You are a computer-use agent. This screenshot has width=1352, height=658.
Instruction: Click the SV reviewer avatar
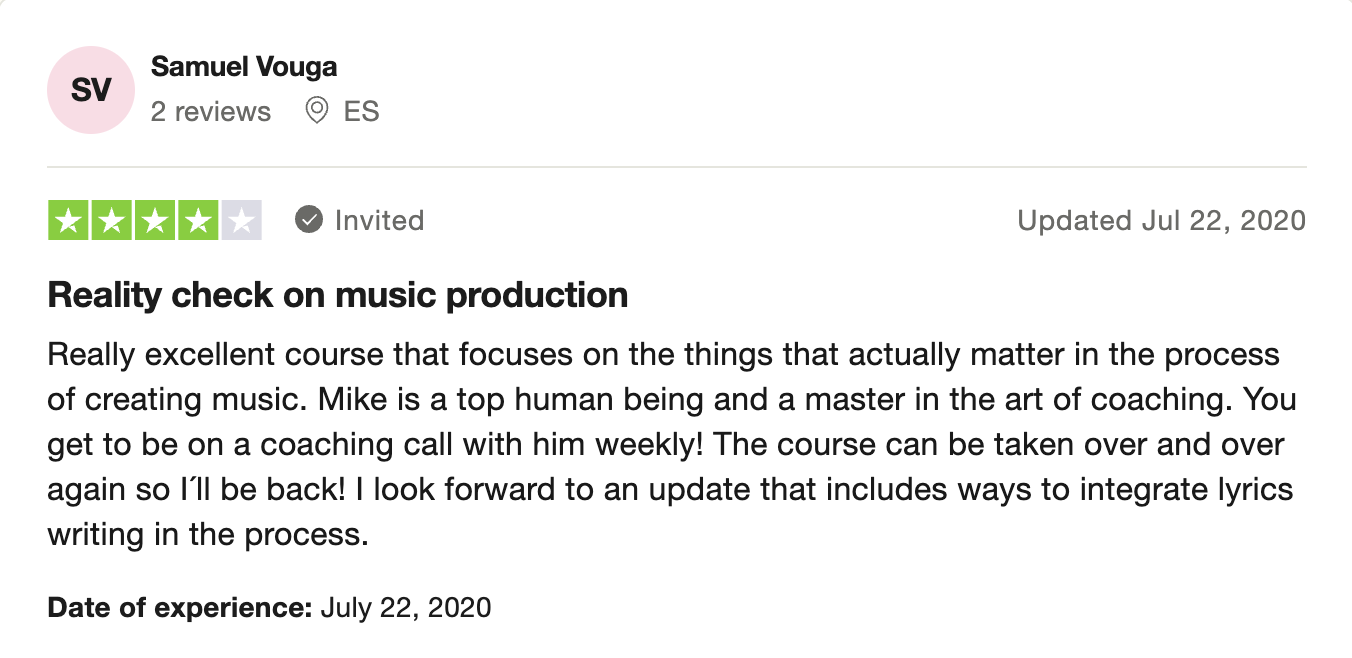click(91, 90)
